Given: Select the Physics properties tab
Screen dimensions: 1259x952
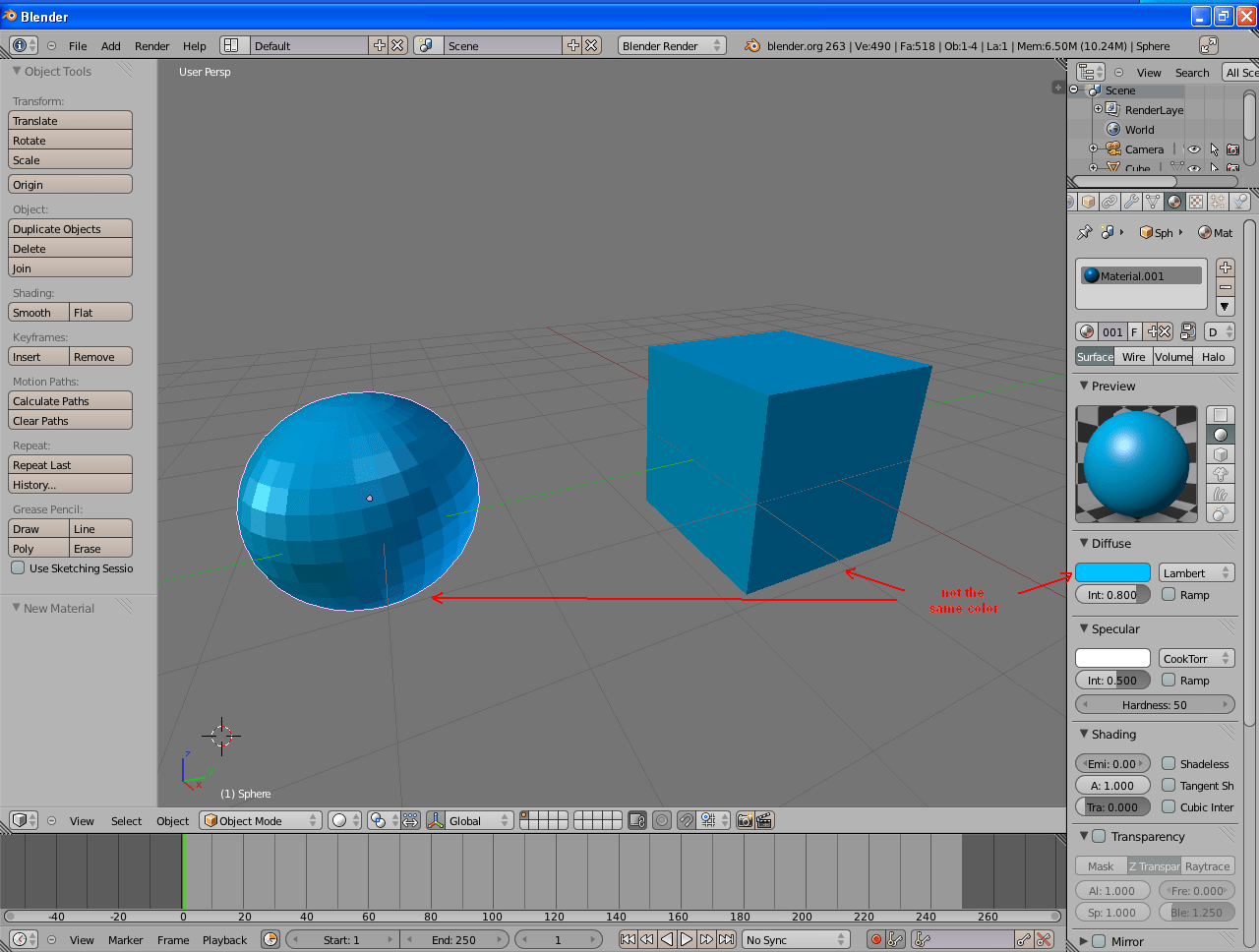Looking at the screenshot, I should coord(1237,202).
